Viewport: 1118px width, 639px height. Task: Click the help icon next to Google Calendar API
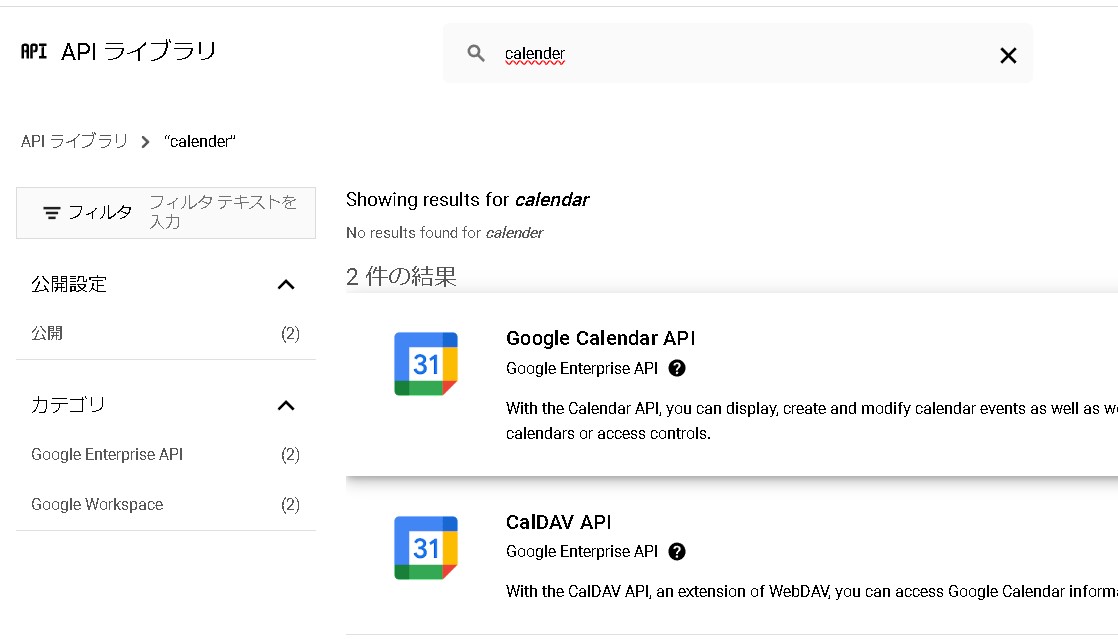pos(678,368)
